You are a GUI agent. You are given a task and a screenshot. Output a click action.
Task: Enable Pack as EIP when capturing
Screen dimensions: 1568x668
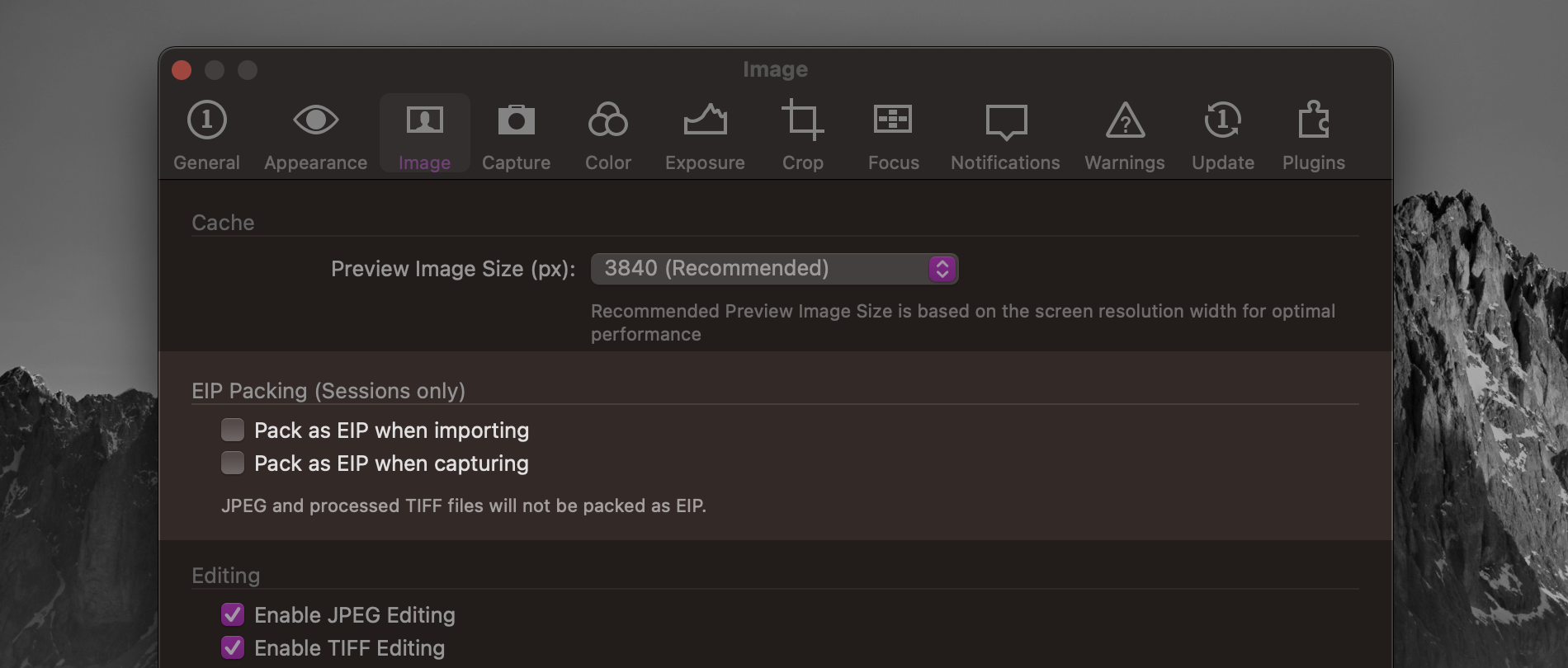coord(233,463)
